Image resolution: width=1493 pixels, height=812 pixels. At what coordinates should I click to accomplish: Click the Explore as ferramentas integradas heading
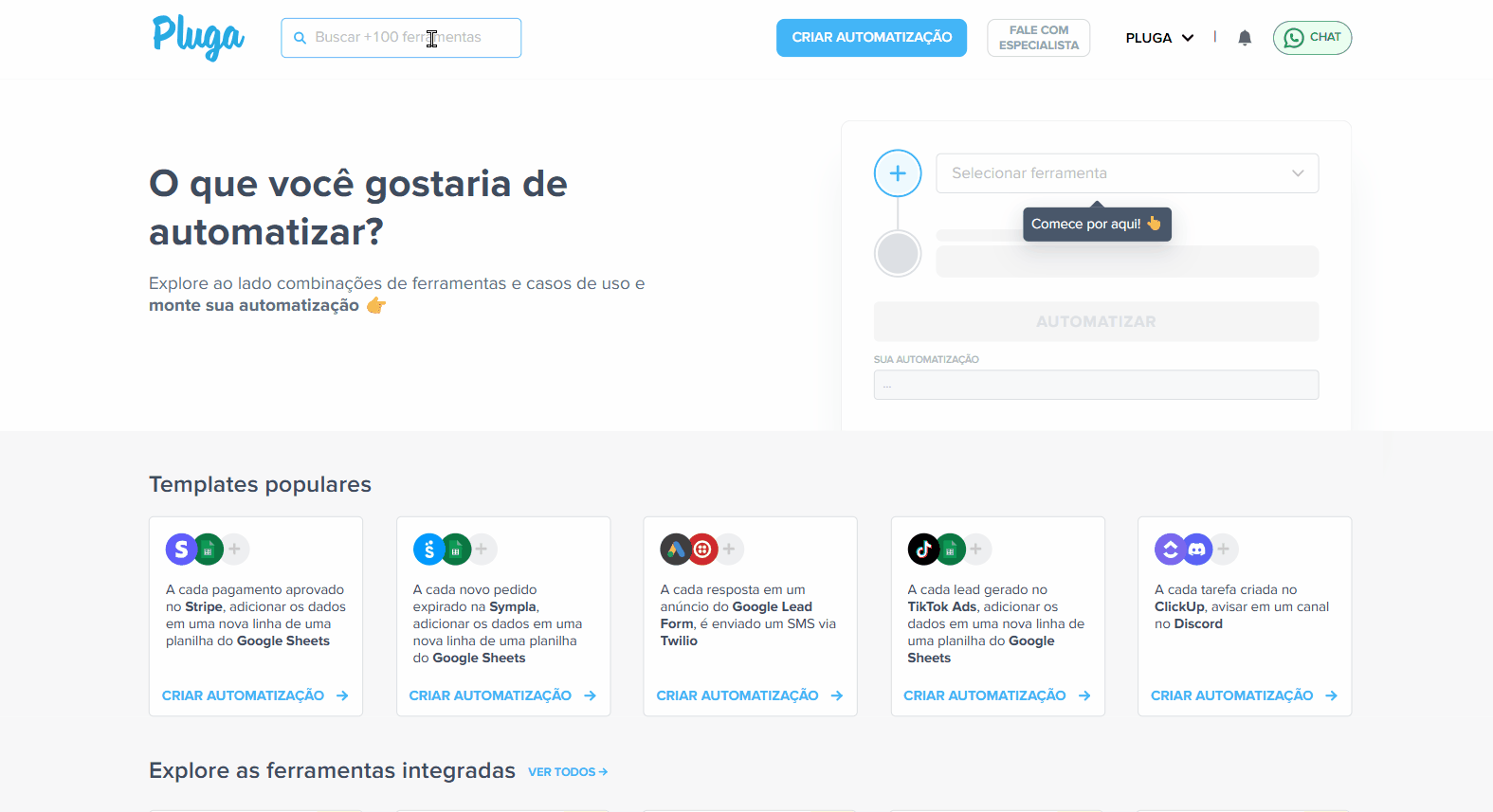(x=332, y=770)
